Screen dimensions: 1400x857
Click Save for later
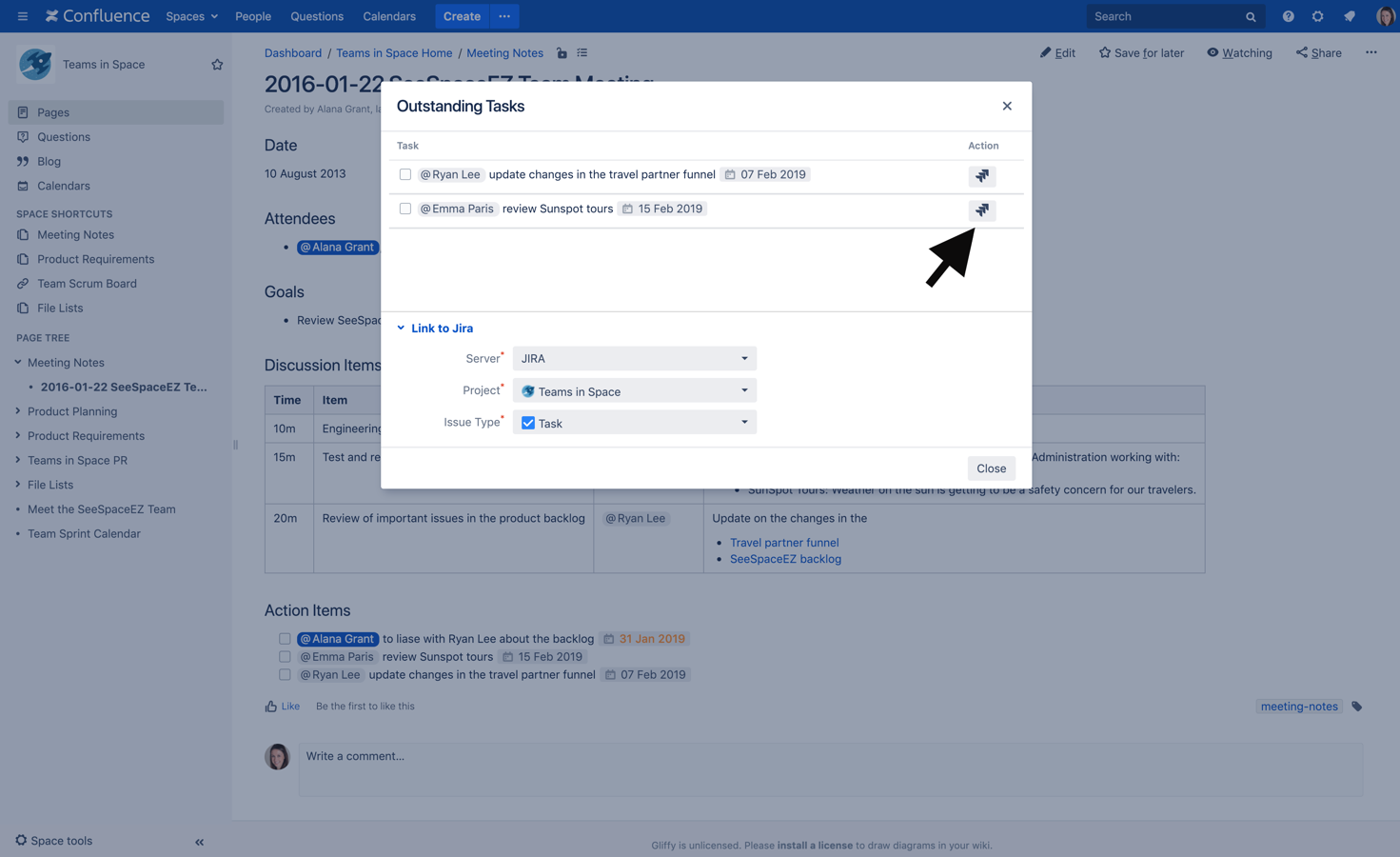1141,53
